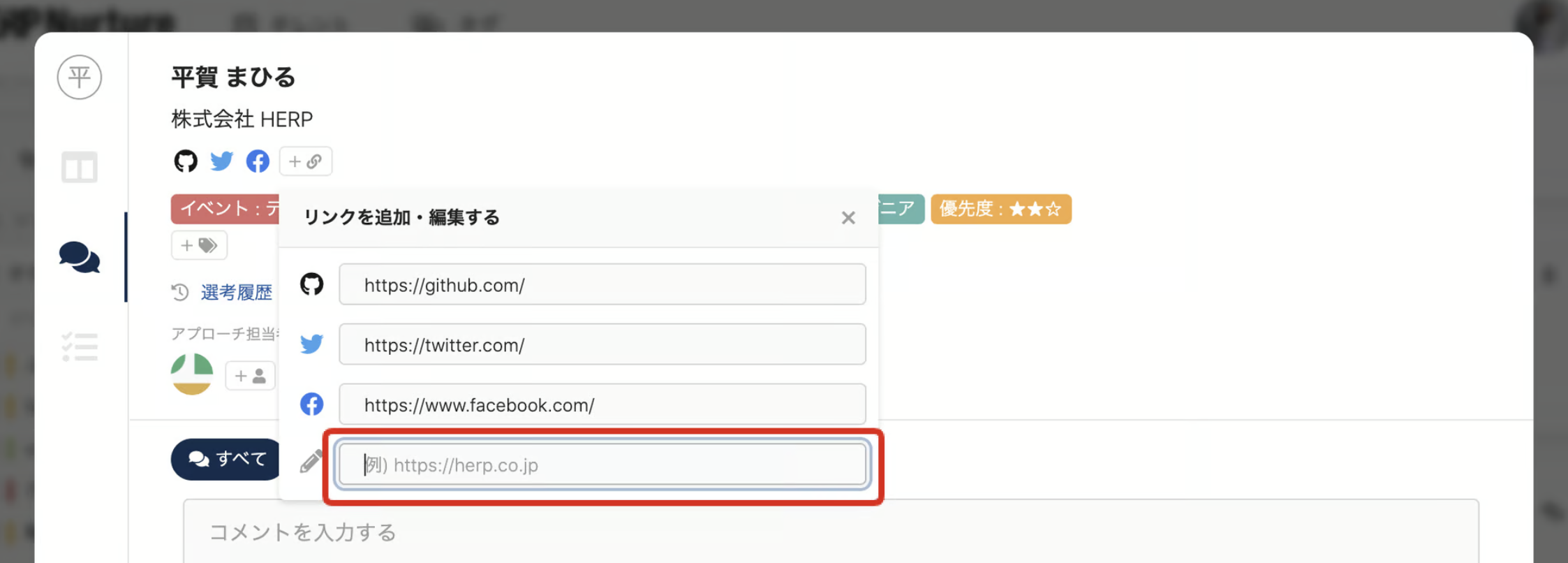1568x563 pixels.
Task: Open the board layout icon in the sidebar
Action: [80, 168]
